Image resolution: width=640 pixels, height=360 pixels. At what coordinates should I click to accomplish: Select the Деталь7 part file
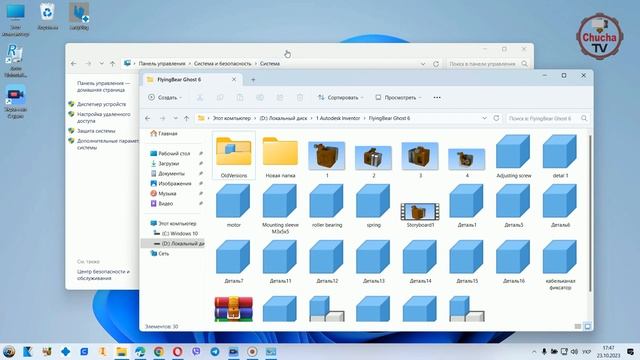click(x=233, y=261)
